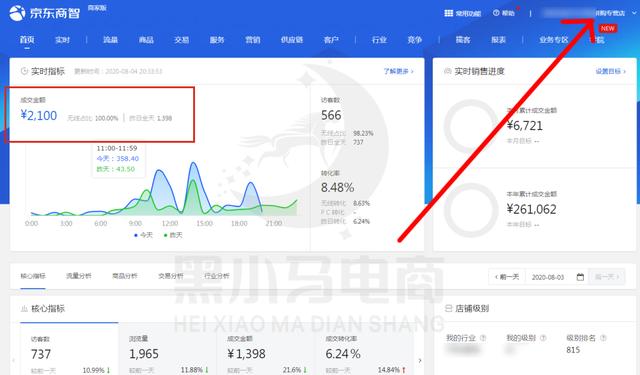Select the ¥2,100 成交金额 value
The image size is (640, 375).
click(39, 115)
